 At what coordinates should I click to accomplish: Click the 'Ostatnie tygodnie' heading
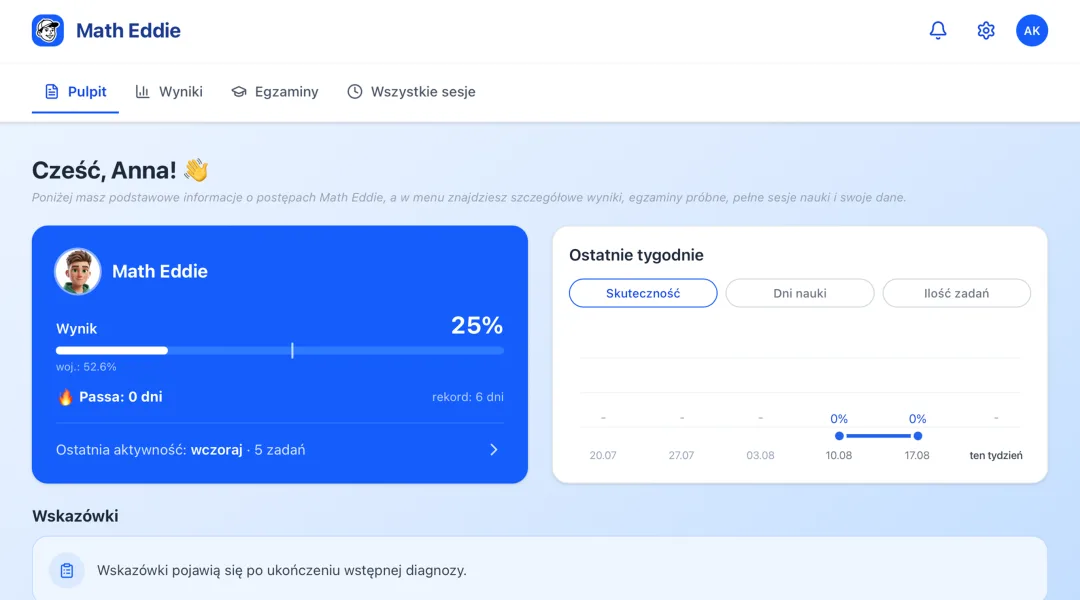[x=636, y=255]
